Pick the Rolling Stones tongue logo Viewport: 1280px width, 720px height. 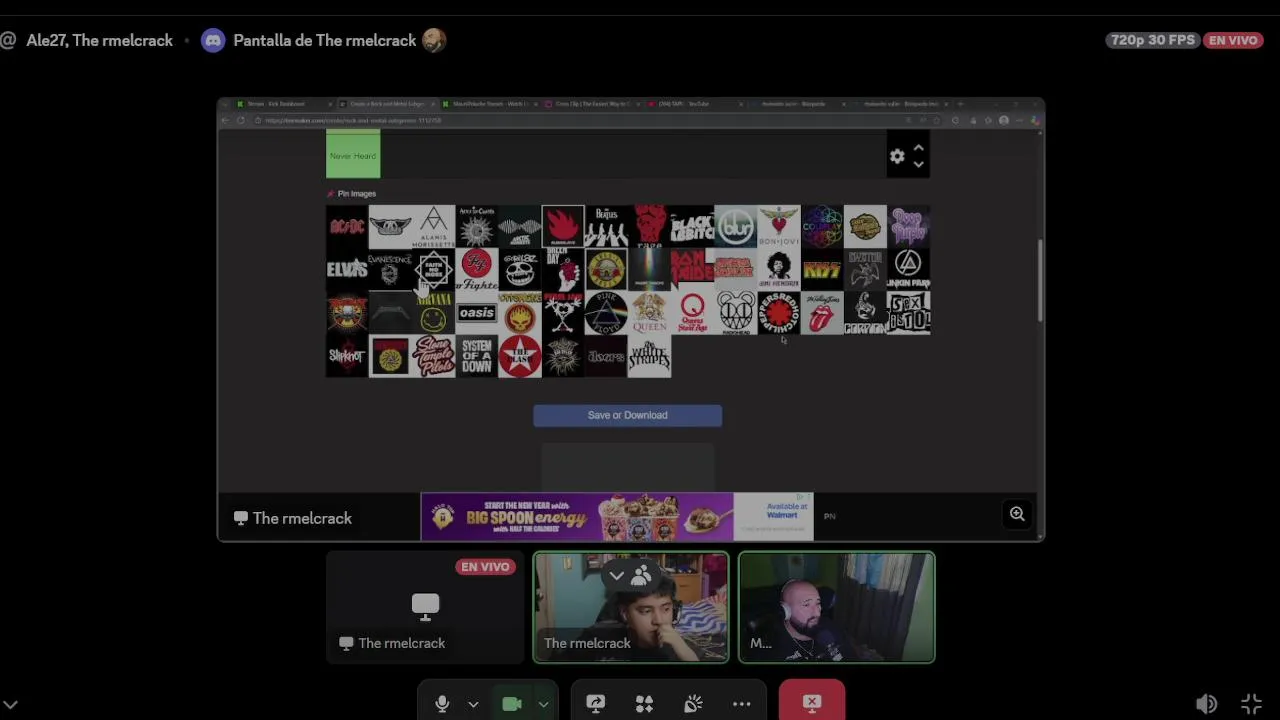(822, 313)
